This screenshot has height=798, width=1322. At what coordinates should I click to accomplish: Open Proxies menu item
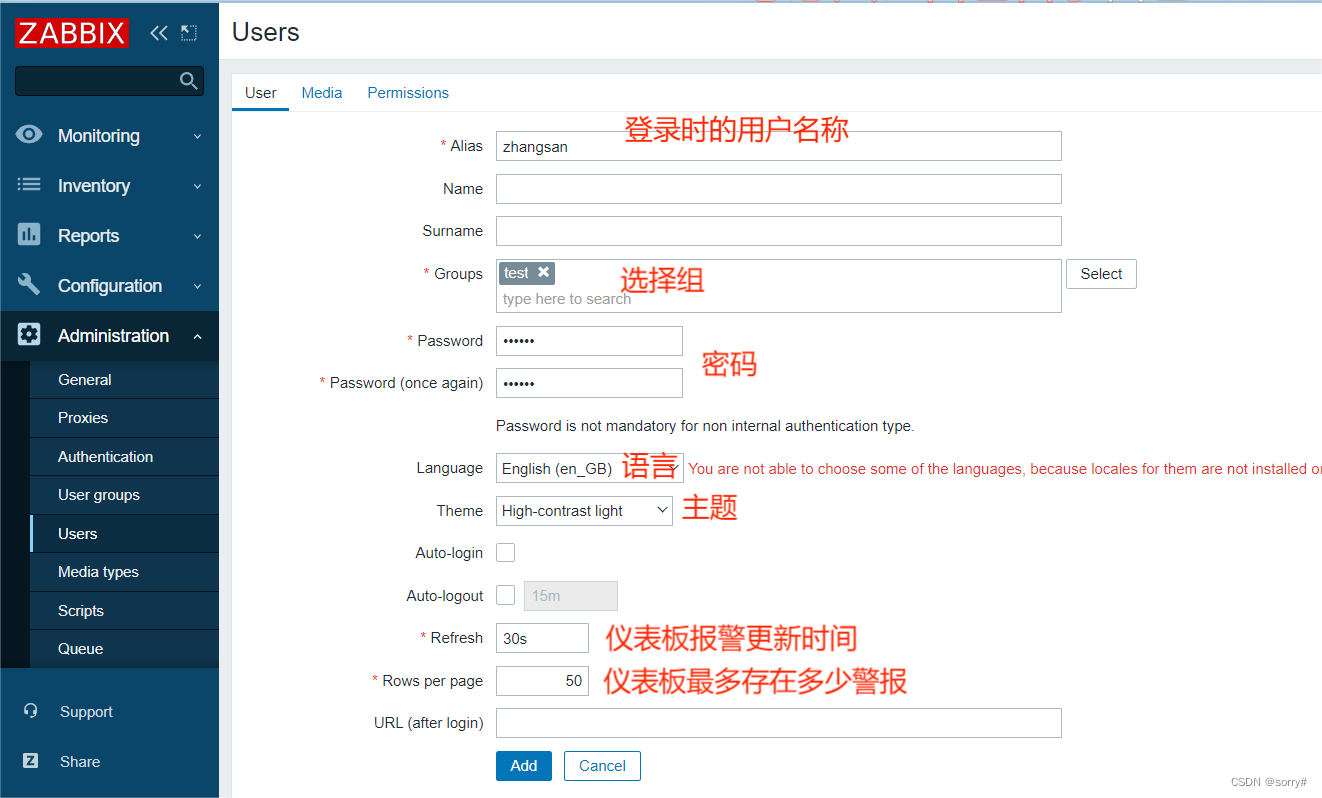pos(124,418)
